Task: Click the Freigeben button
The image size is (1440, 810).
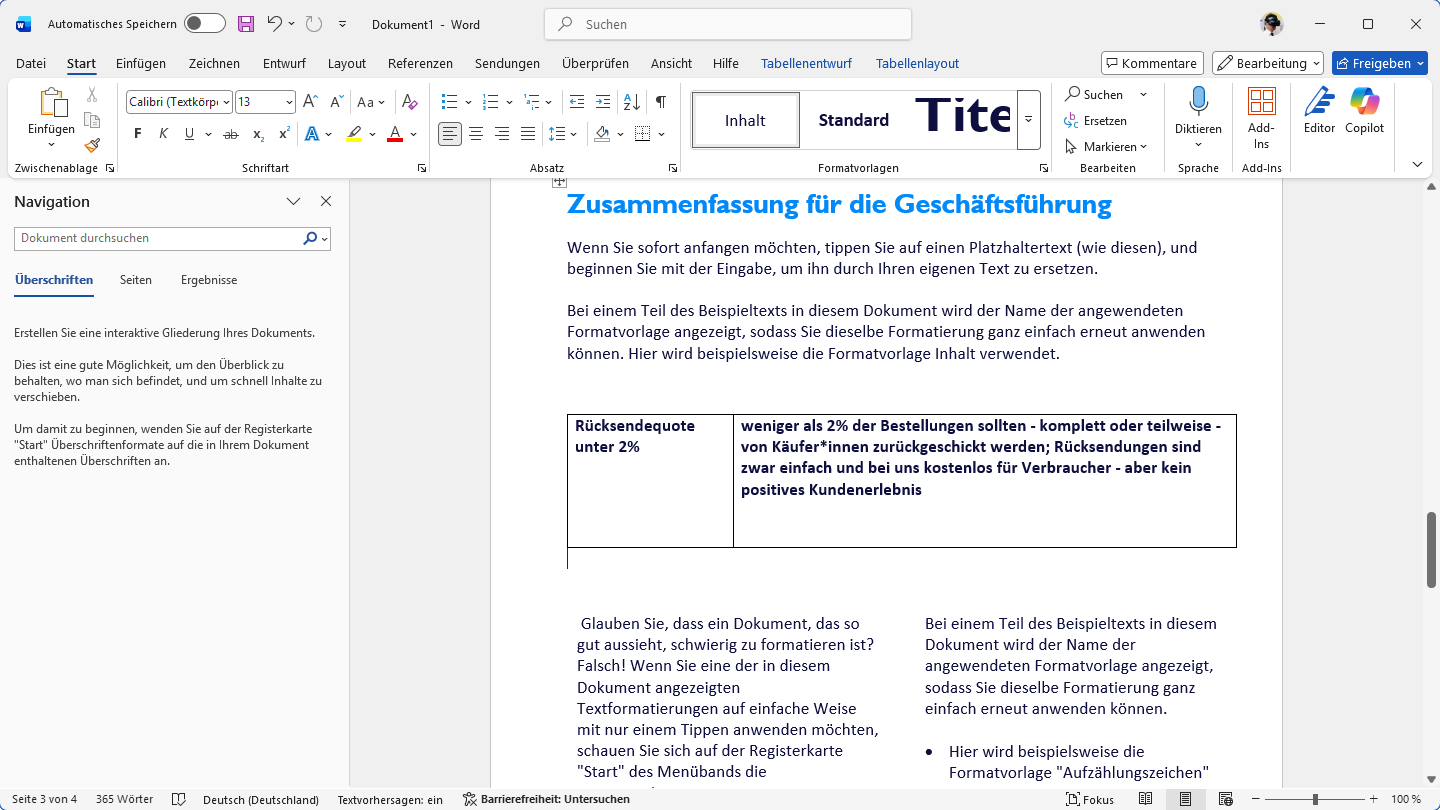Action: [x=1379, y=63]
